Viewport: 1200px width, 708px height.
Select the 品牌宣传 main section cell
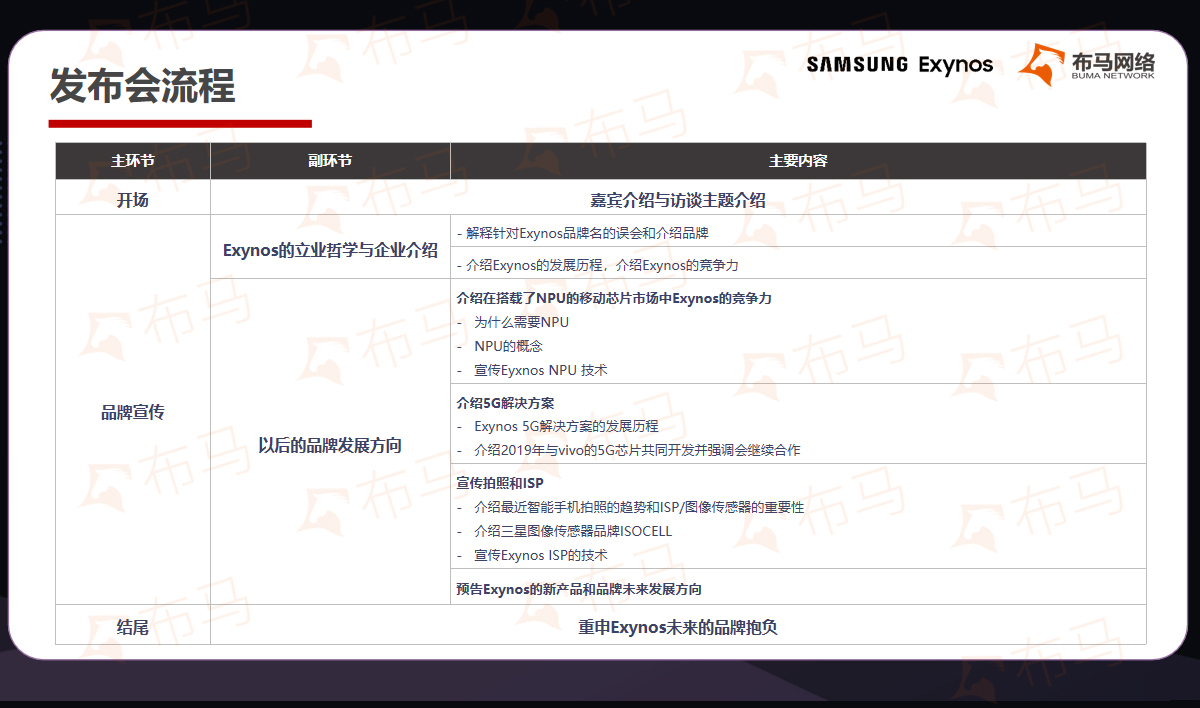pyautogui.click(x=132, y=412)
